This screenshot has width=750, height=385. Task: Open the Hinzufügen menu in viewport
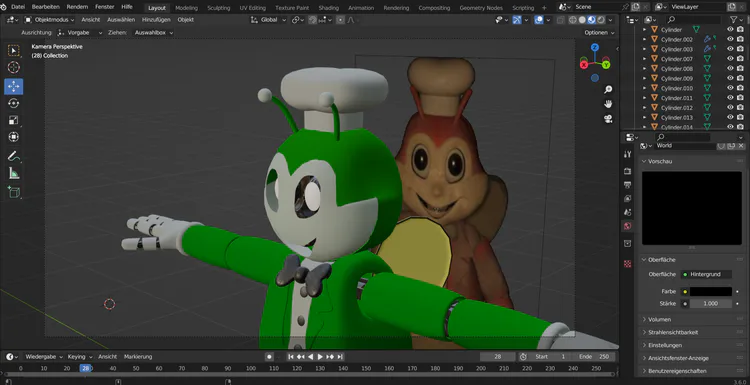(x=156, y=20)
